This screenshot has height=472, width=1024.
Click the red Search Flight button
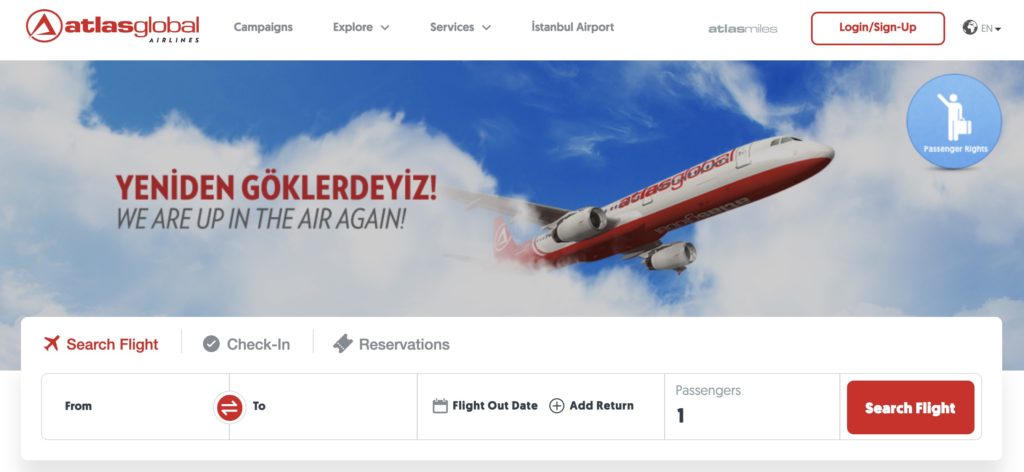pyautogui.click(x=910, y=408)
